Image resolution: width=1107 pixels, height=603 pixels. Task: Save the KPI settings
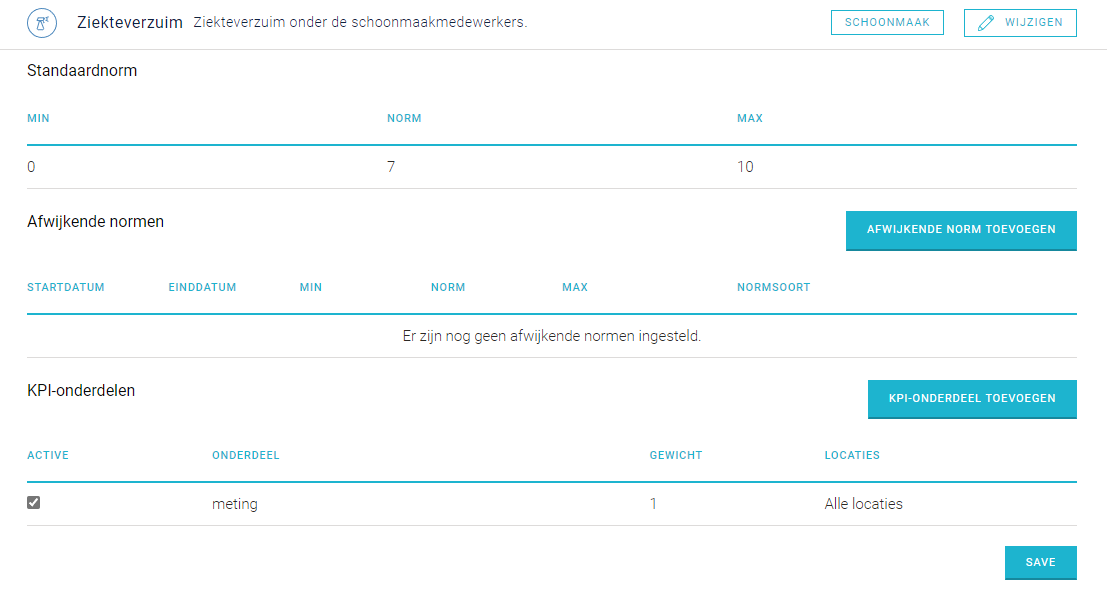point(1041,563)
